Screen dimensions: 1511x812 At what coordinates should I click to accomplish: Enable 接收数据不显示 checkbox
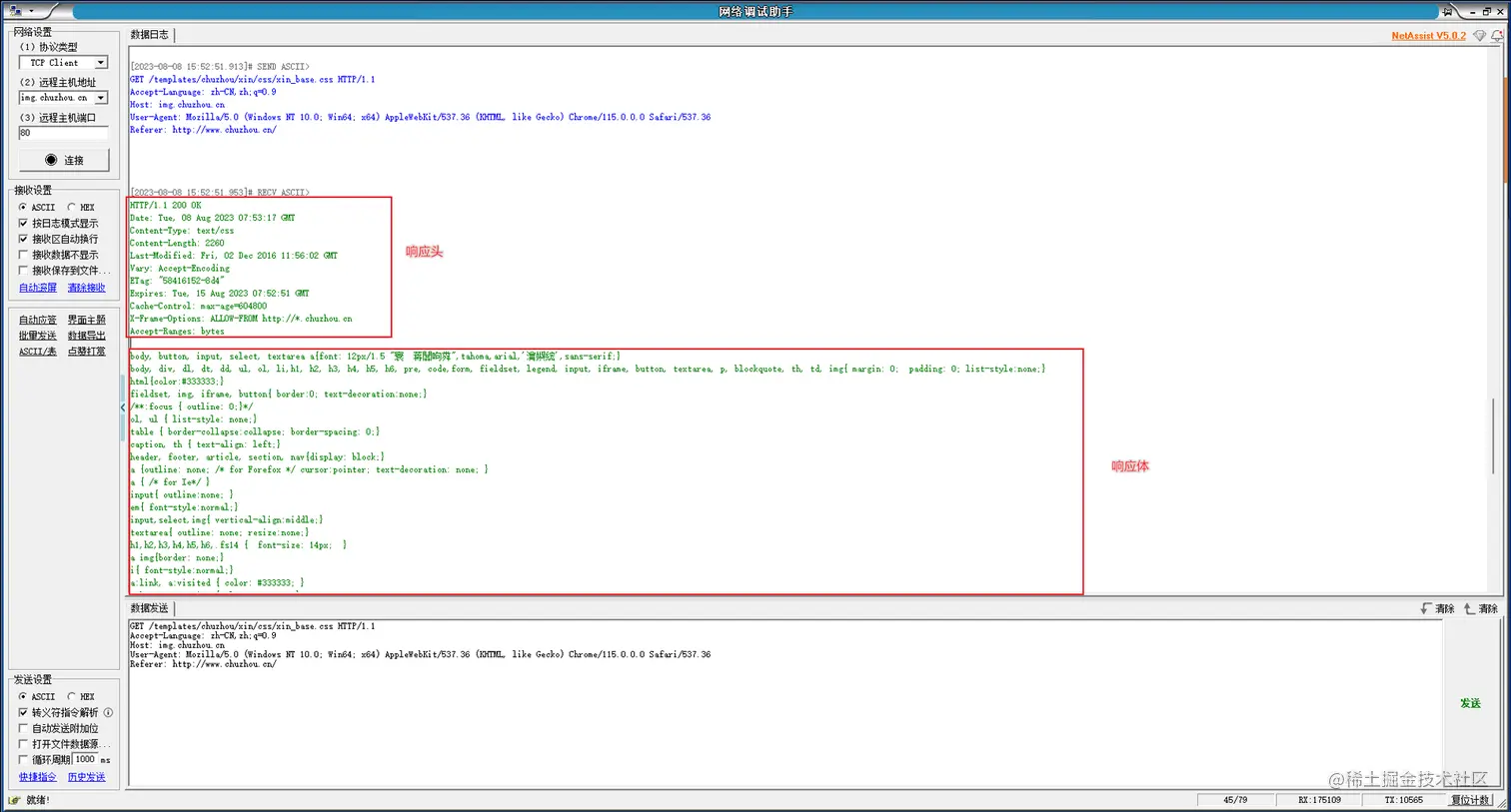[x=23, y=255]
